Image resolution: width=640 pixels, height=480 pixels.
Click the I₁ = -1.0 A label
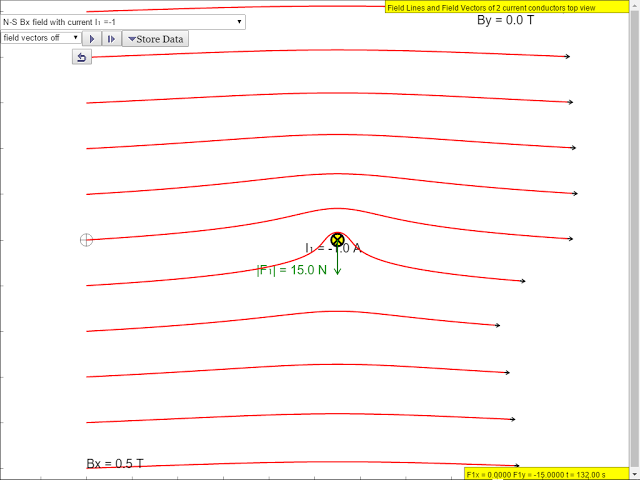click(333, 248)
